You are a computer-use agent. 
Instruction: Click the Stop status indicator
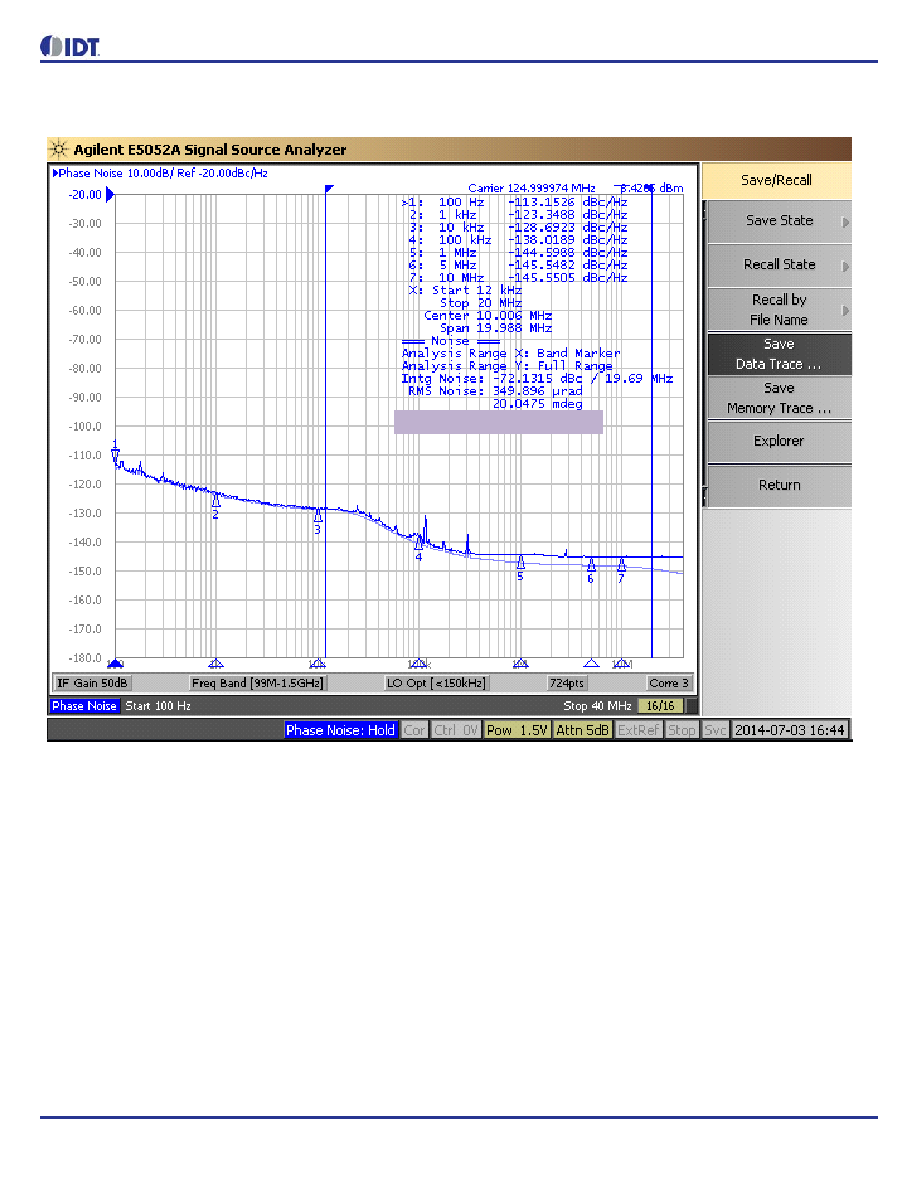point(682,730)
